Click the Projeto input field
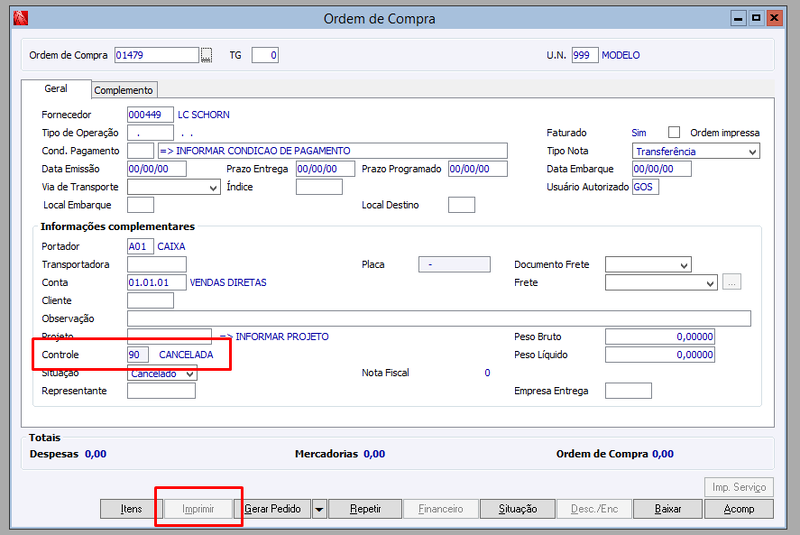 pos(169,337)
